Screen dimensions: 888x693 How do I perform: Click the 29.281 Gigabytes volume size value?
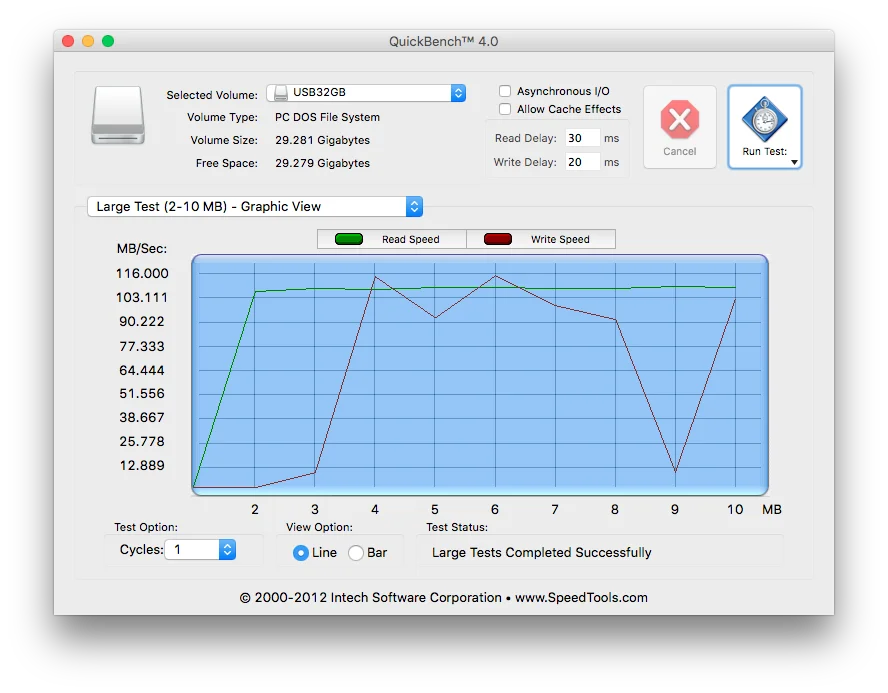[322, 140]
